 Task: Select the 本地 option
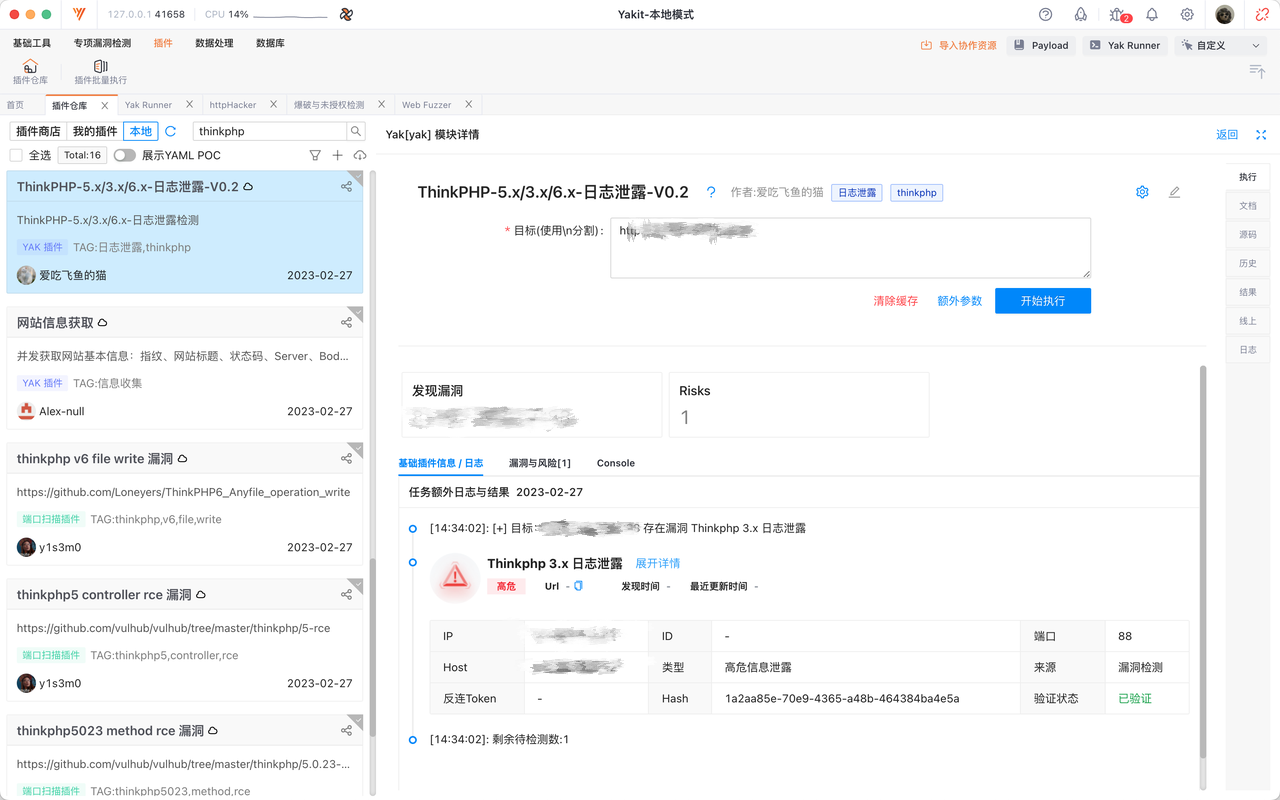point(141,131)
